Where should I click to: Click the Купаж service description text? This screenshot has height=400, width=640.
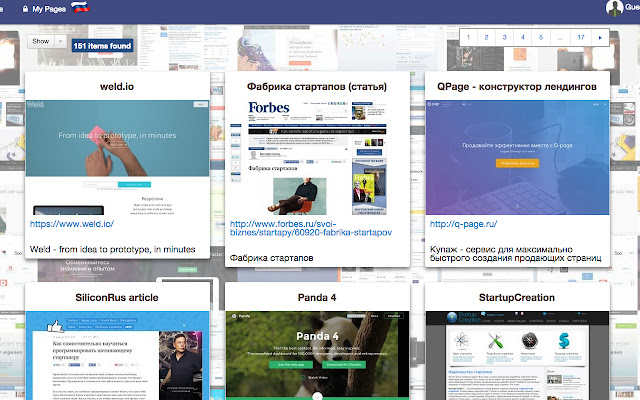[516, 254]
